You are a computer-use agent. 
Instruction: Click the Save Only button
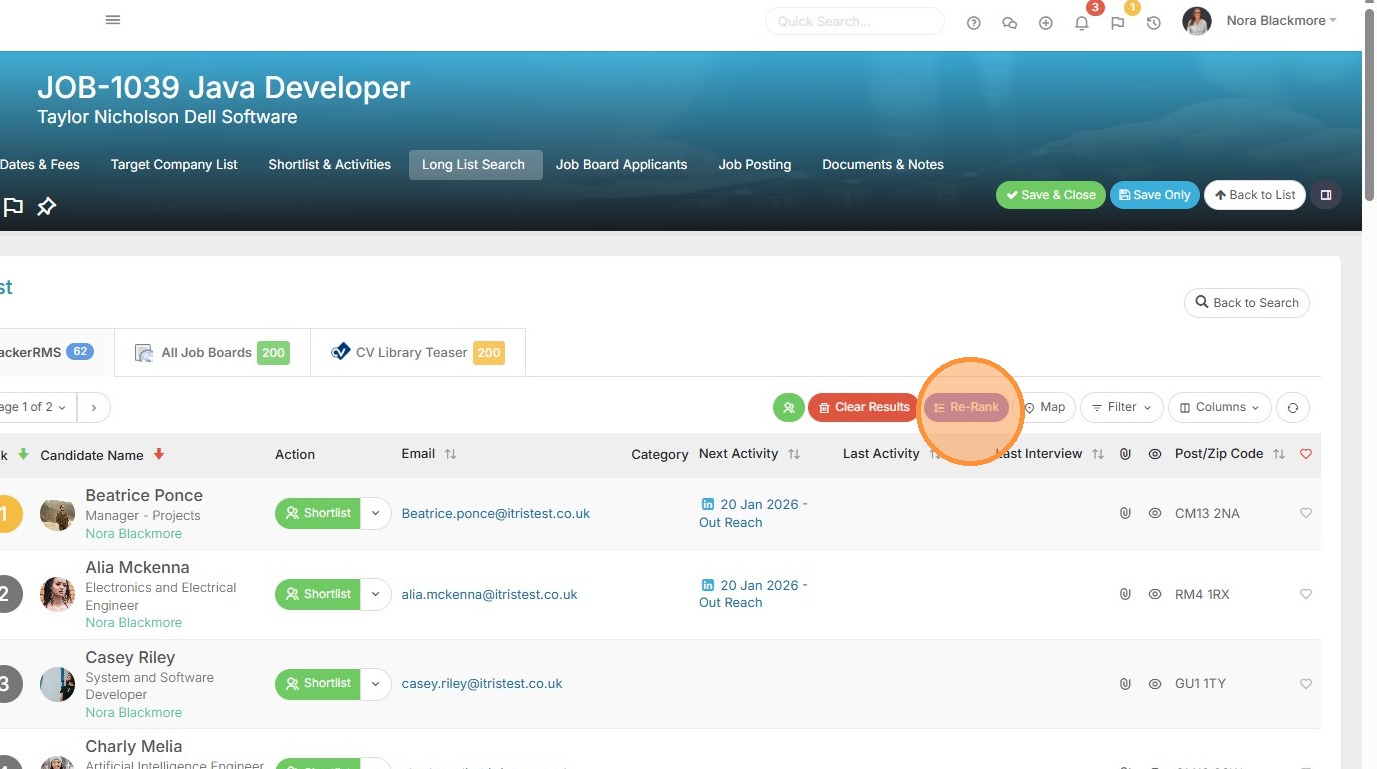tap(1155, 195)
